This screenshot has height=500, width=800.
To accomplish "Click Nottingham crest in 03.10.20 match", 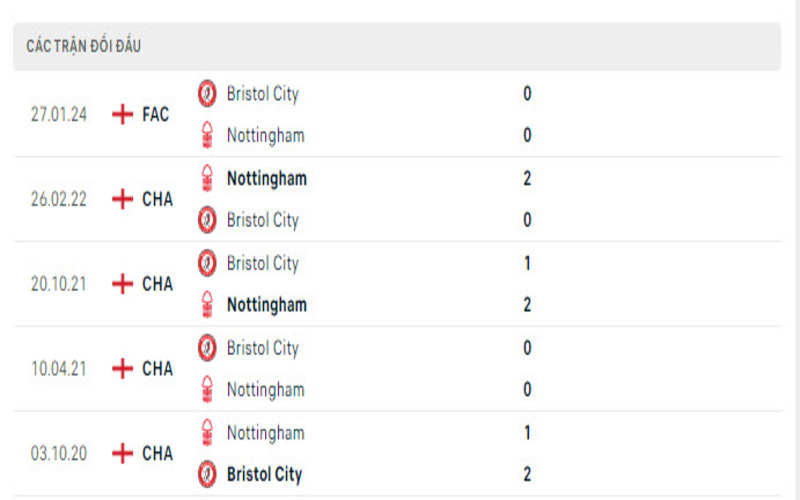I will click(x=207, y=433).
